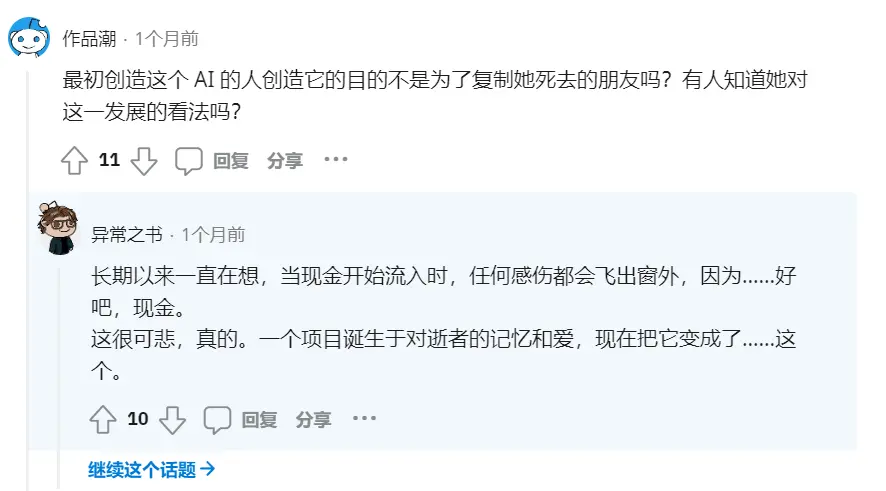
Task: Click 回复 text under 异常之书 reply
Action: [x=260, y=419]
